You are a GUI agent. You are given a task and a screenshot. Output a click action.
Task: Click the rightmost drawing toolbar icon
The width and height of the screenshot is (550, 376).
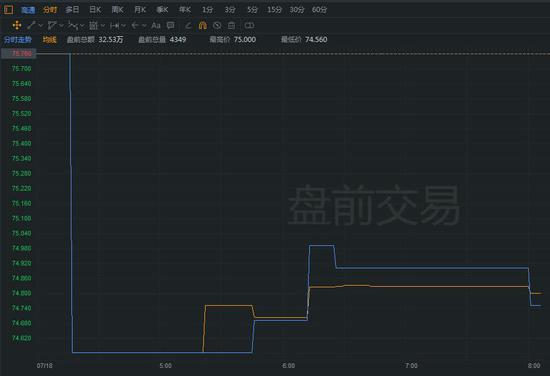coord(249,25)
